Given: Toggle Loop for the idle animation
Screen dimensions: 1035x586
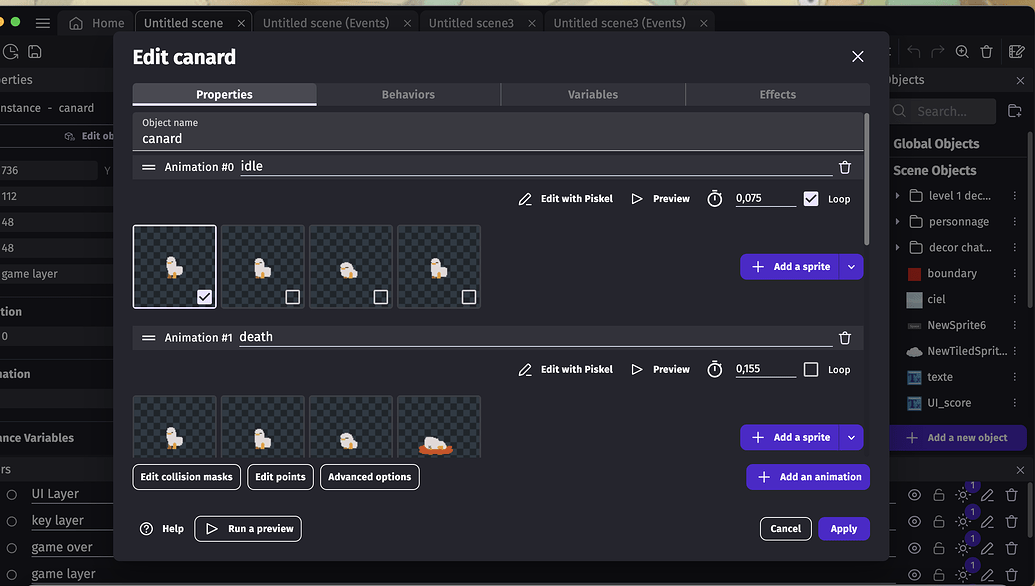Looking at the screenshot, I should point(811,199).
